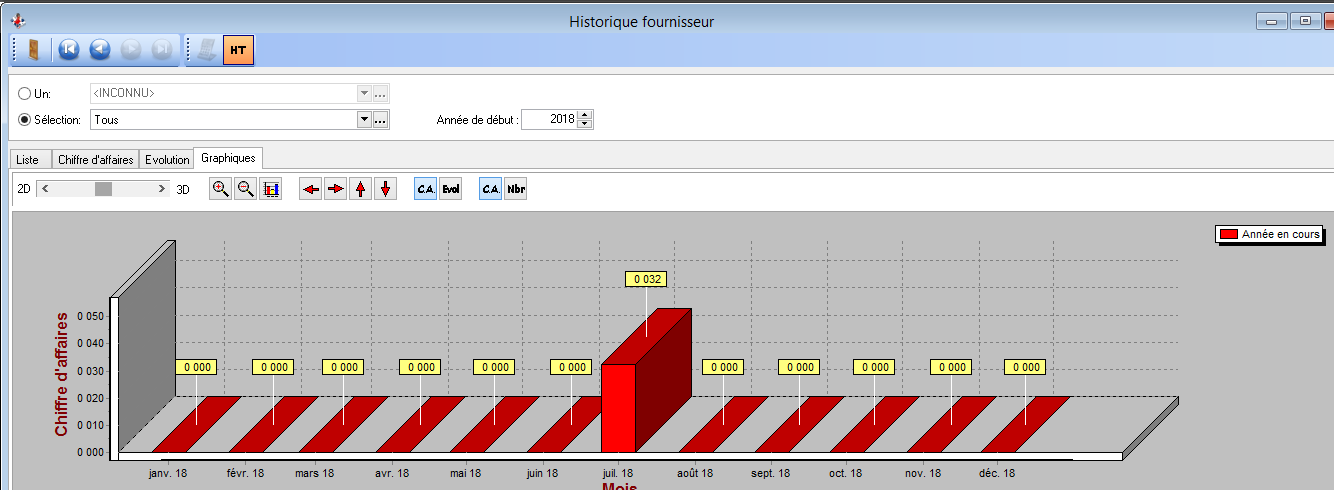Move chart up with red arrow
Image resolution: width=1334 pixels, height=490 pixels.
361,189
